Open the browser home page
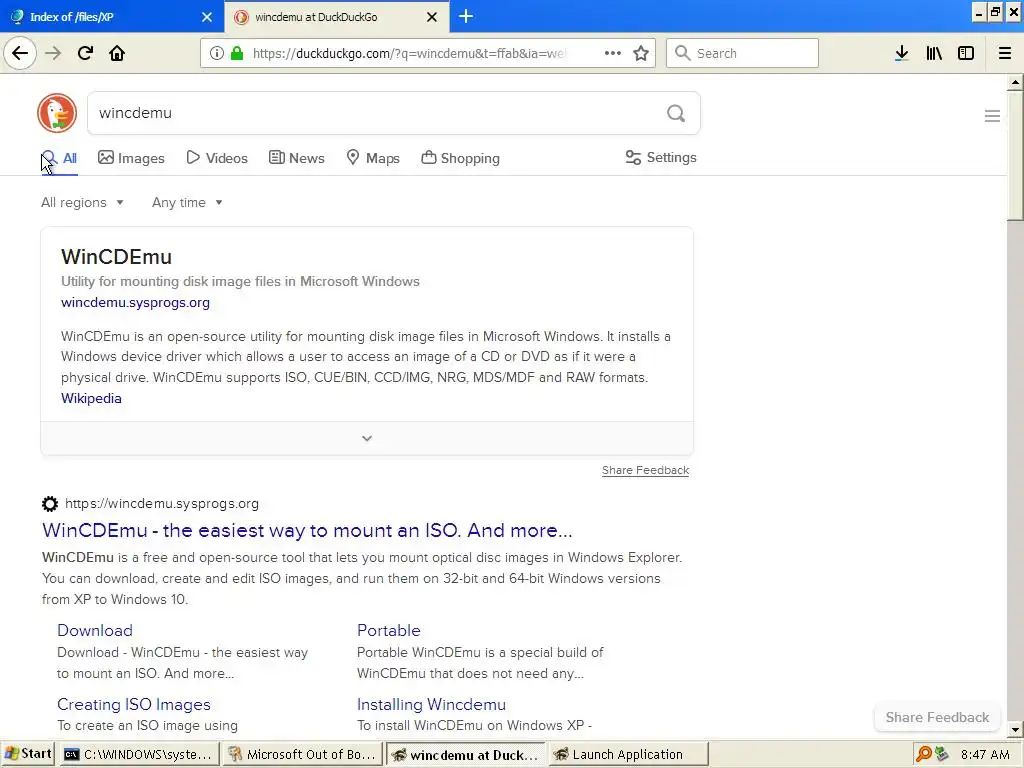This screenshot has width=1024, height=768. coord(117,53)
